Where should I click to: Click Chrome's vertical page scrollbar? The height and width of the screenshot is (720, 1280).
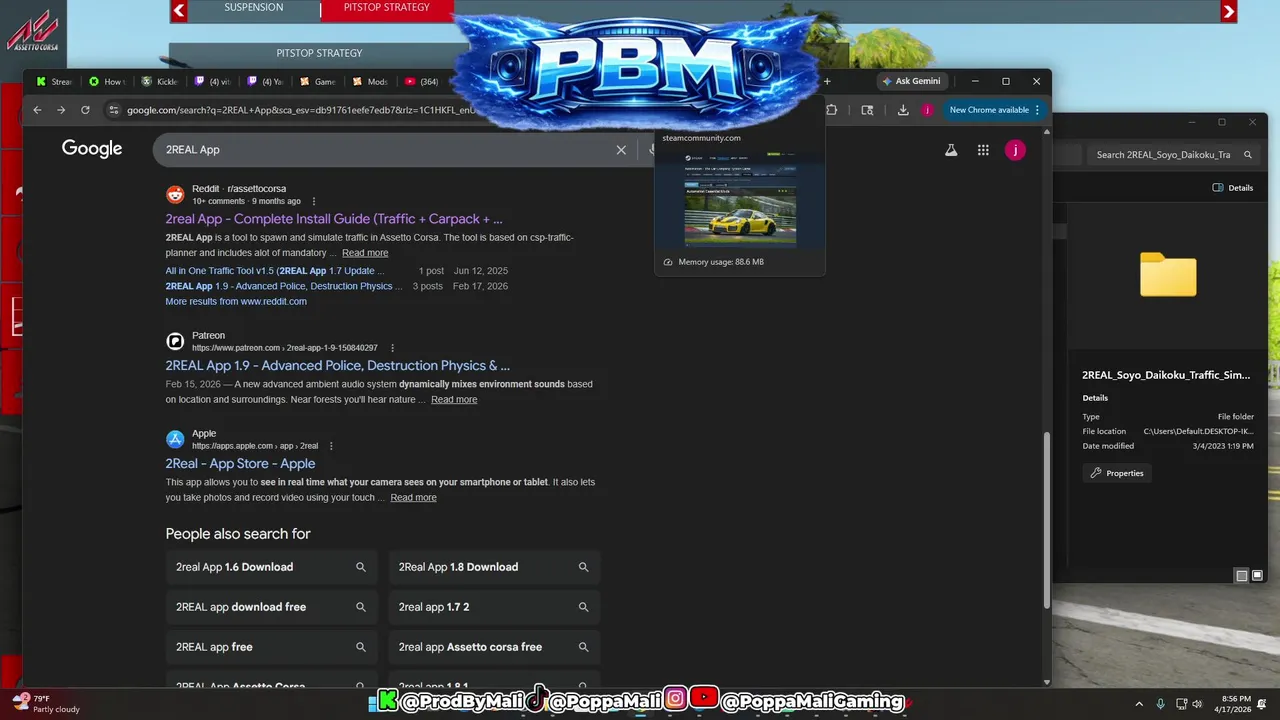(x=1047, y=519)
